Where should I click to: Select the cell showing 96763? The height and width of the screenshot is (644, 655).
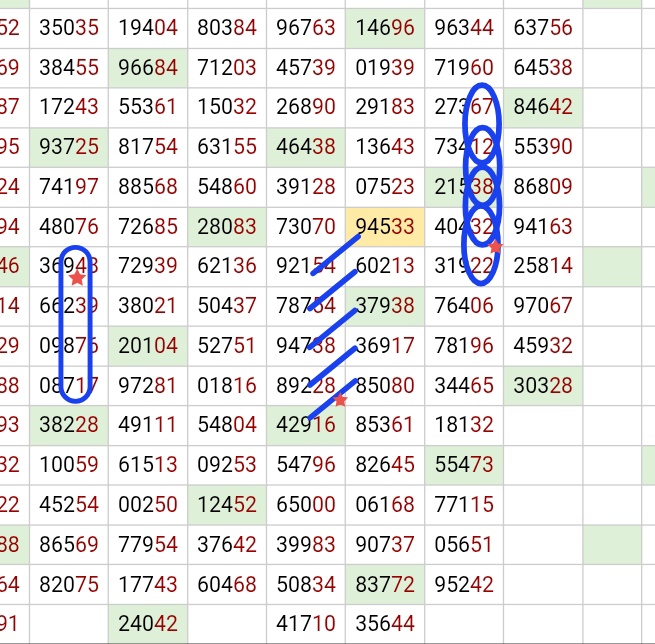[306, 28]
